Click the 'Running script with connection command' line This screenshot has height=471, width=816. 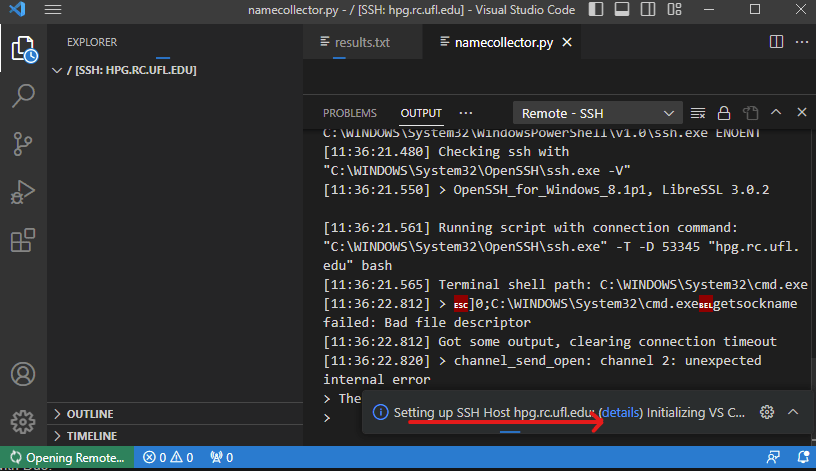coord(530,227)
